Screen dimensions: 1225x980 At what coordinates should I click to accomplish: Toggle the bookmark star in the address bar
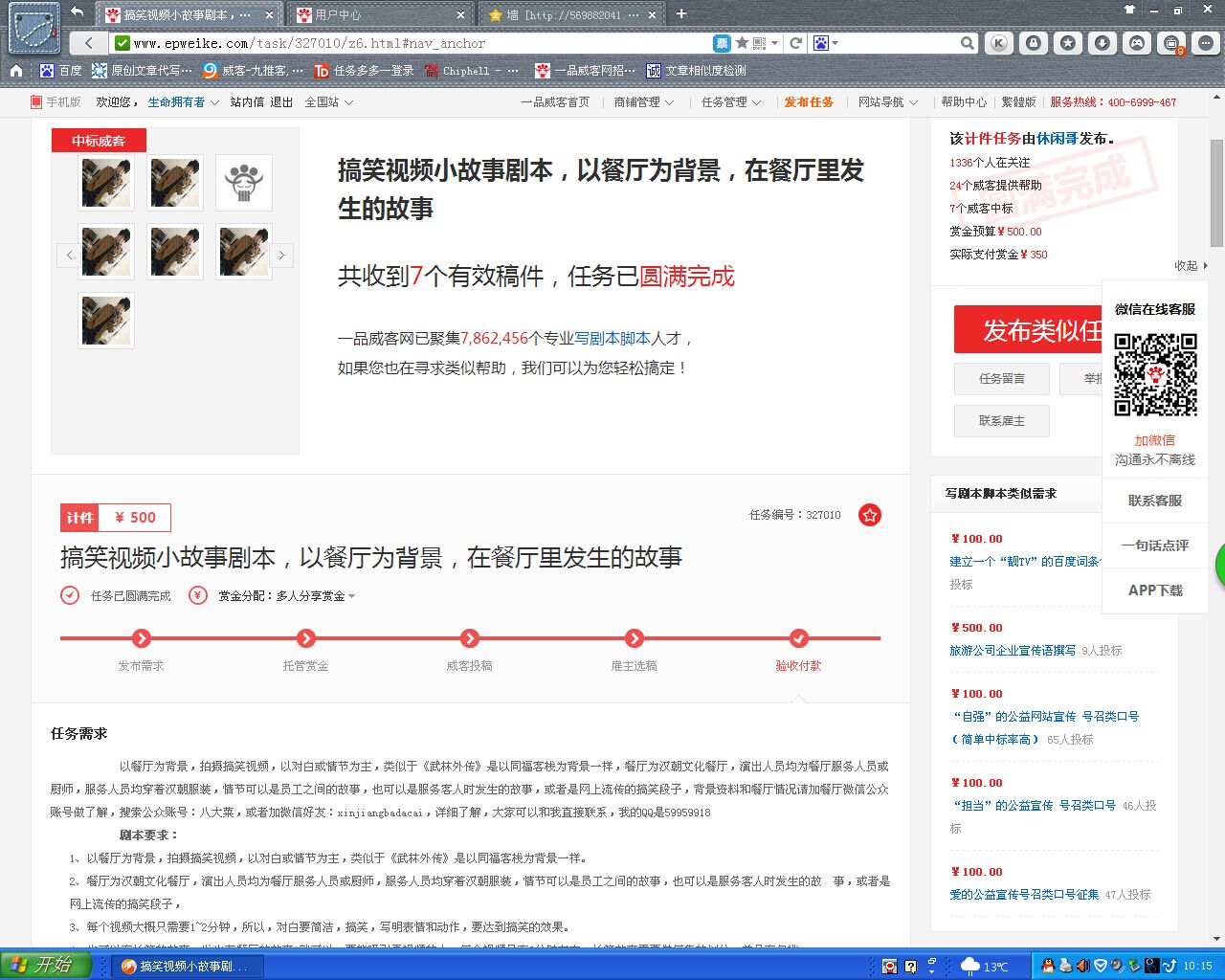742,43
